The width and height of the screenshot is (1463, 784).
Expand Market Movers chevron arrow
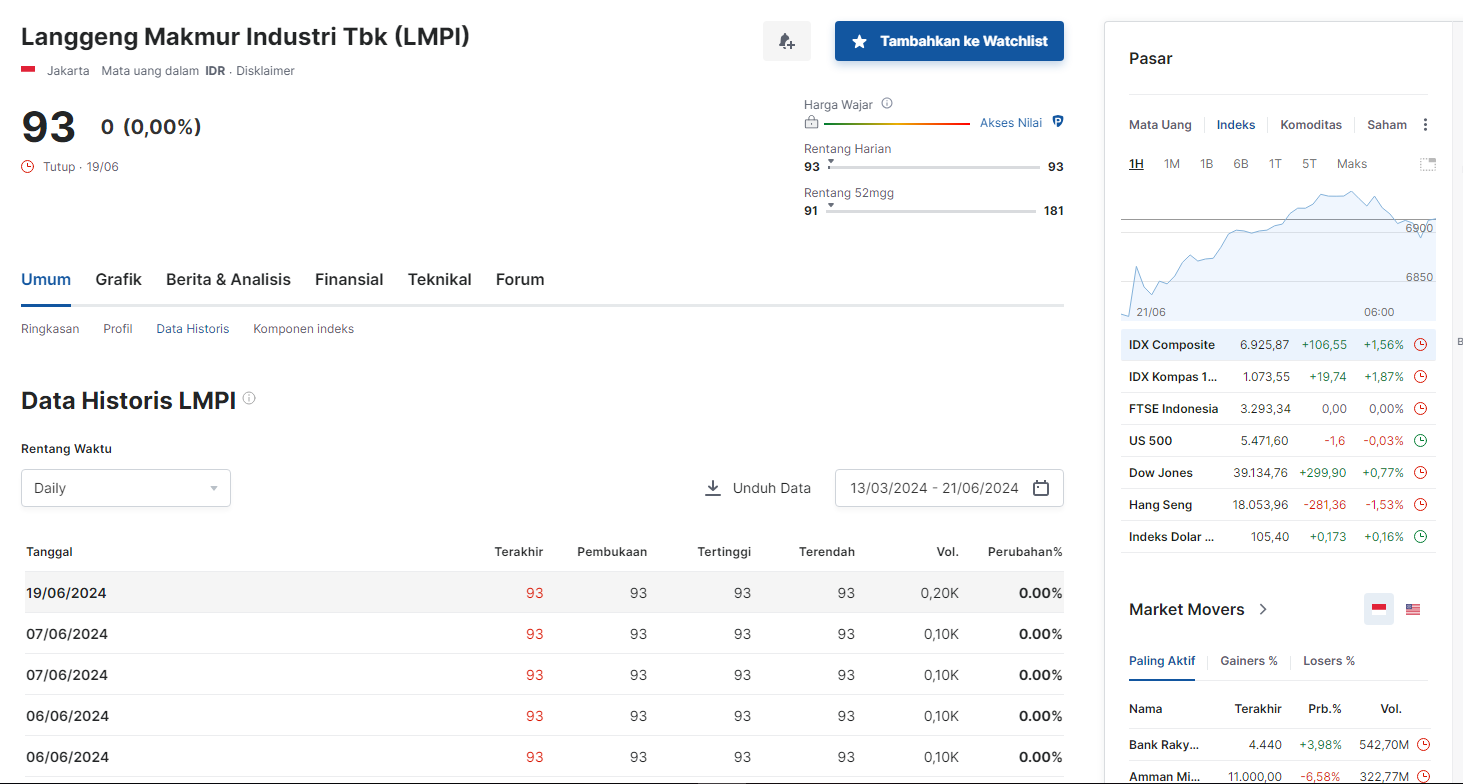pos(1263,609)
